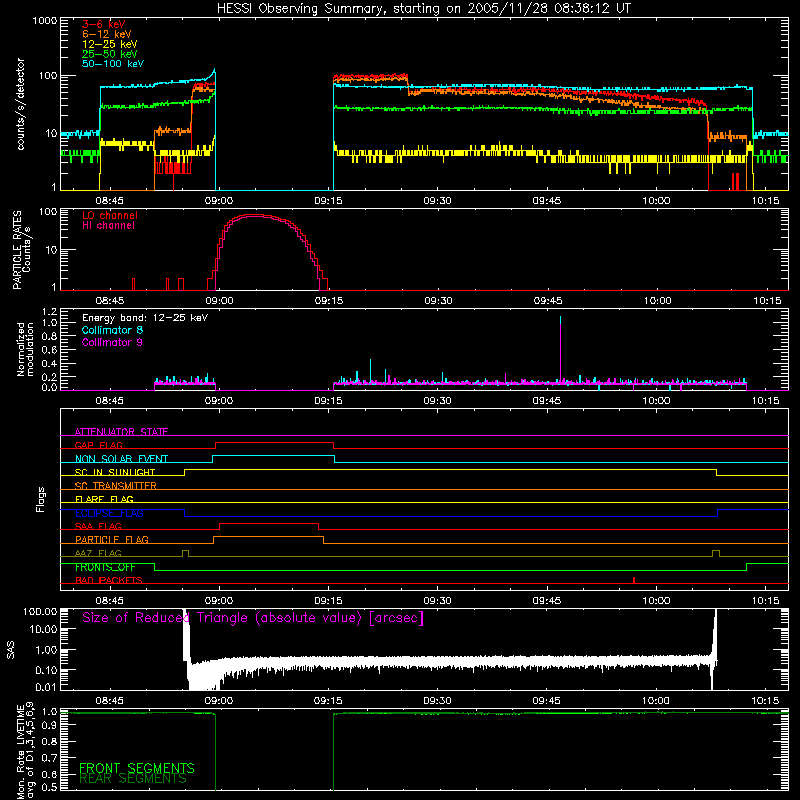
Task: Select the red 3-6 keV legend label
Action: [x=103, y=24]
